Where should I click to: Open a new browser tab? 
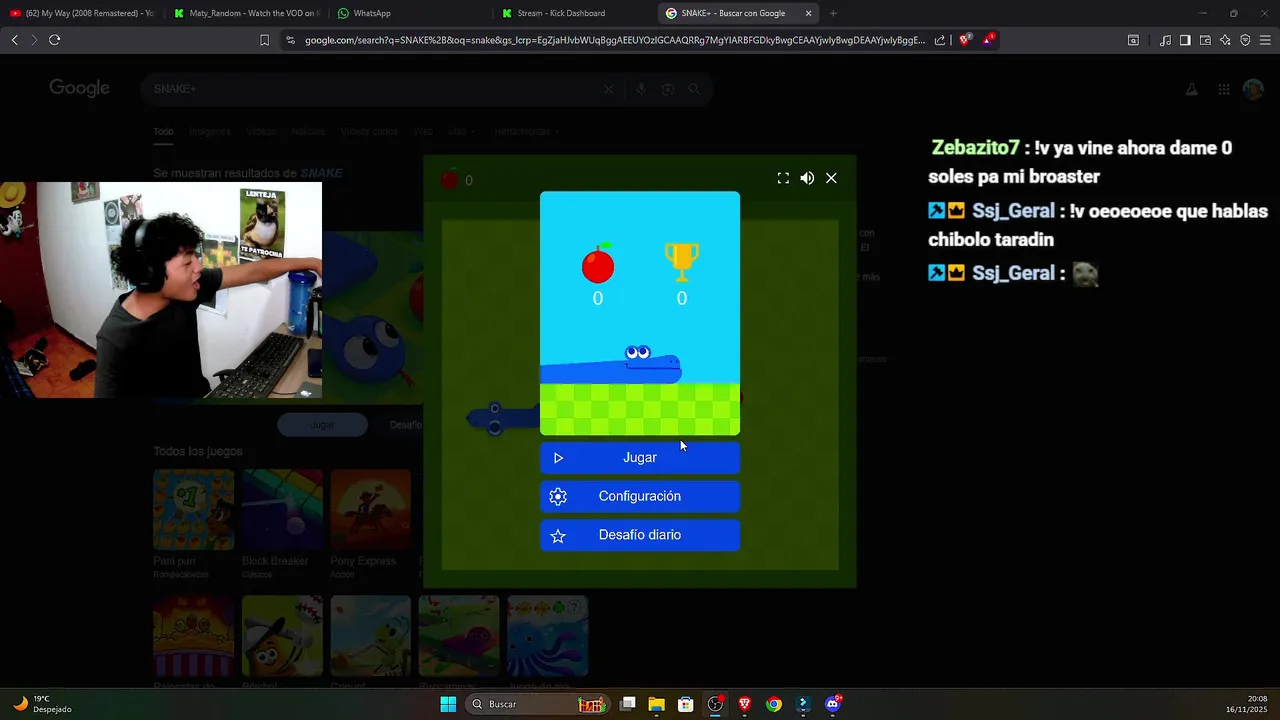point(833,13)
